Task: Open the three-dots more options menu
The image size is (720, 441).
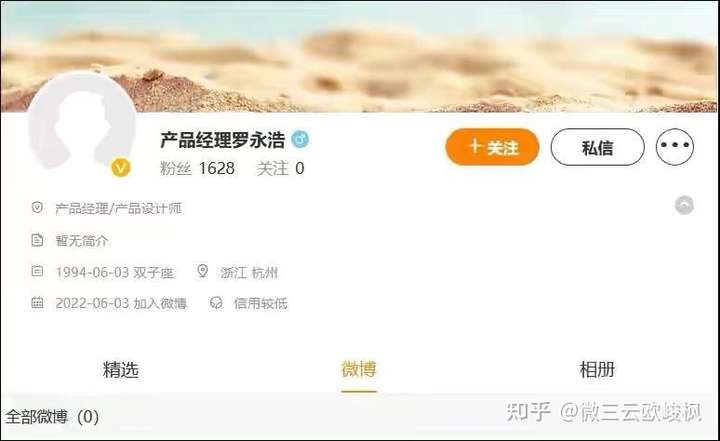Action: pos(675,147)
